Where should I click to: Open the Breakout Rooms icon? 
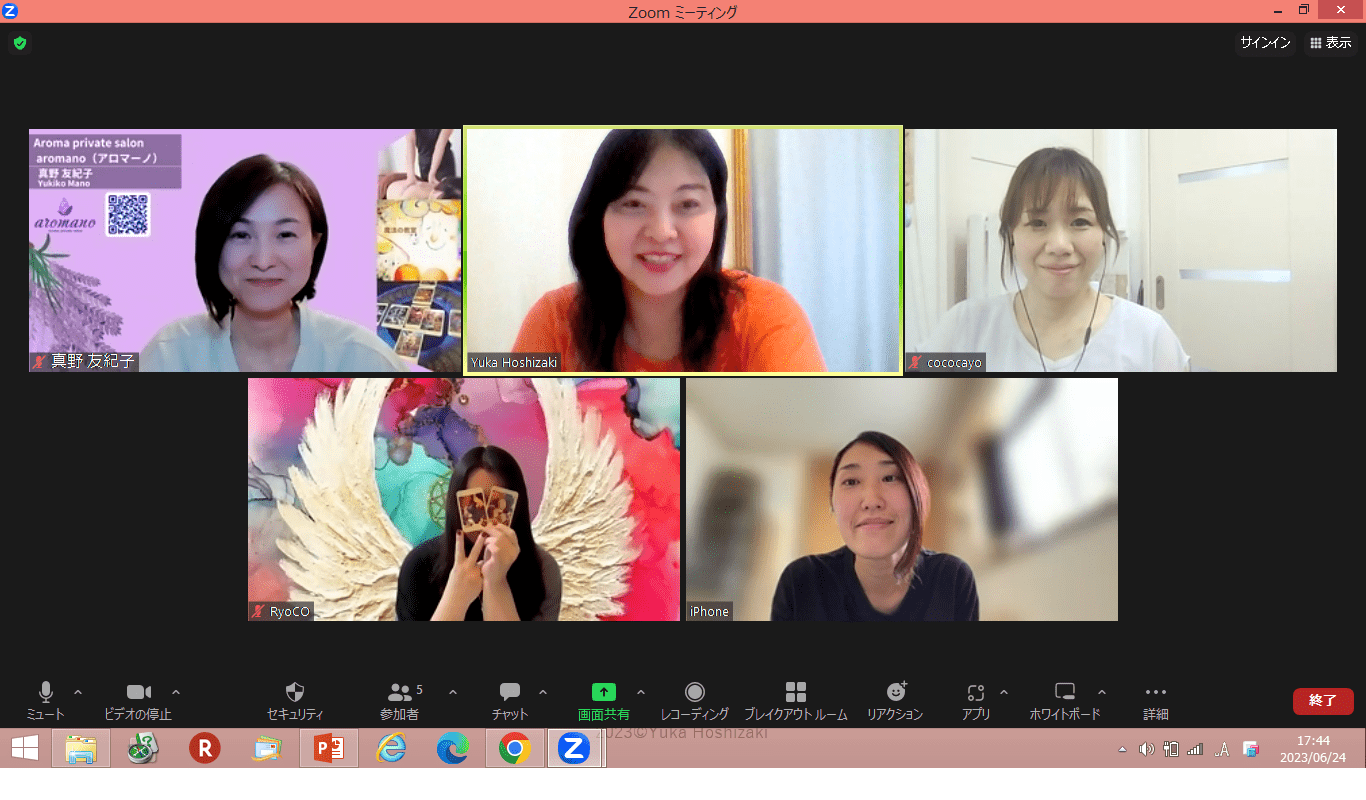[x=796, y=692]
